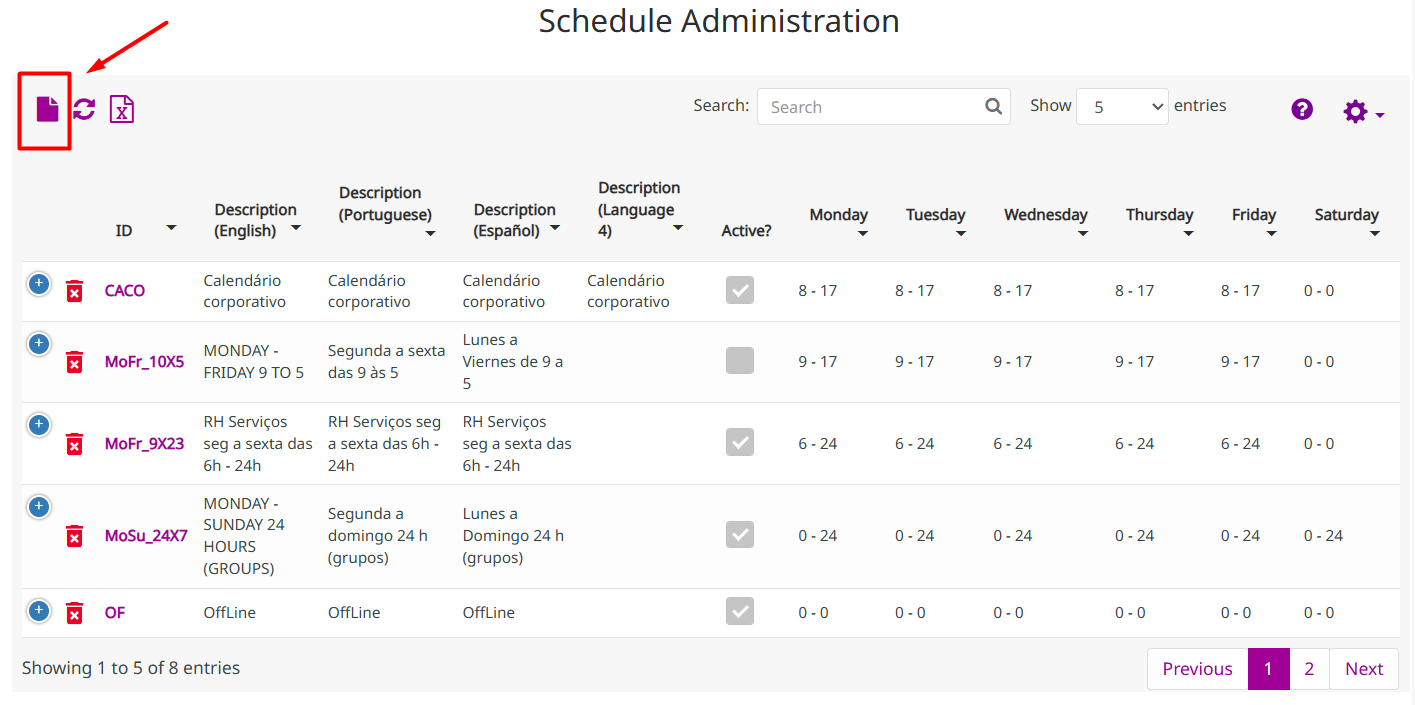The image size is (1415, 705).
Task: Expand the MoFr_9X23 row plus icon
Action: [x=39, y=425]
